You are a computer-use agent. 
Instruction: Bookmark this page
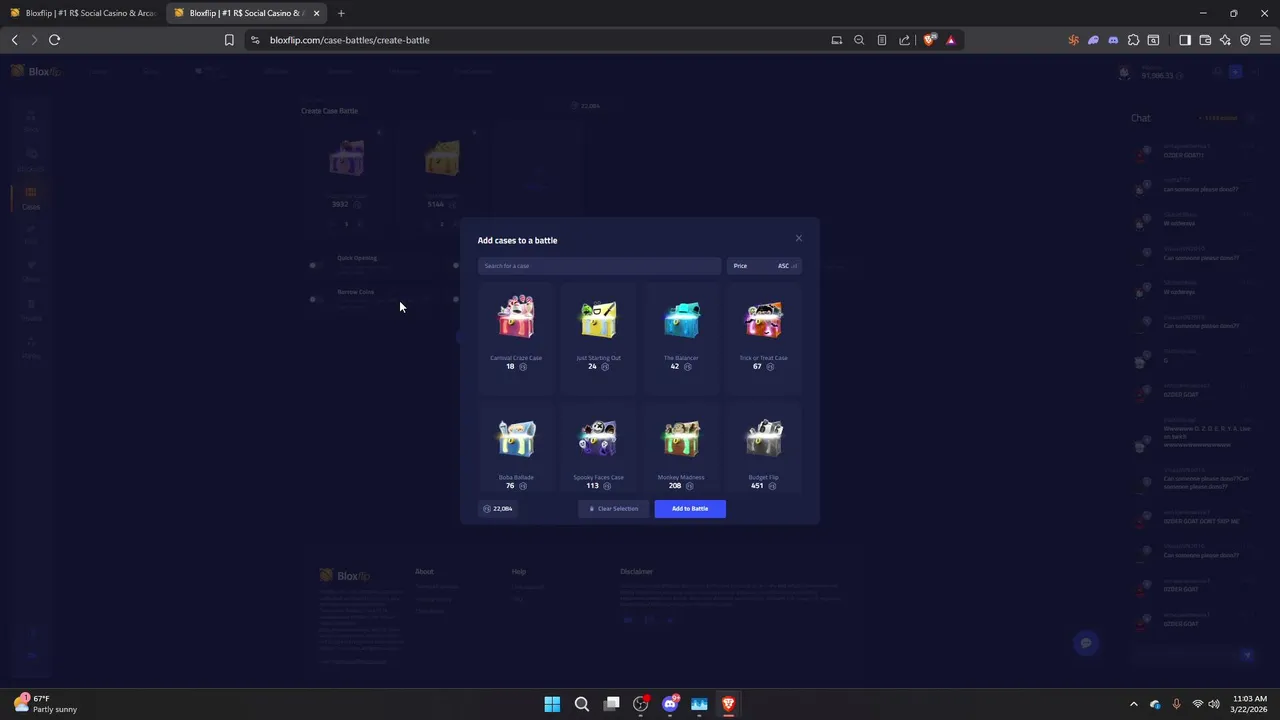tap(229, 40)
